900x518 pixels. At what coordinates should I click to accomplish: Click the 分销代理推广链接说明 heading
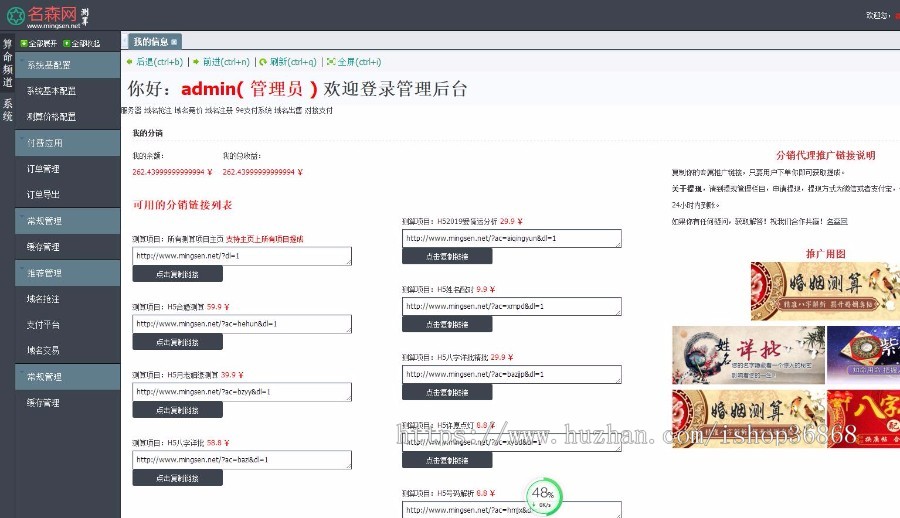click(x=825, y=155)
